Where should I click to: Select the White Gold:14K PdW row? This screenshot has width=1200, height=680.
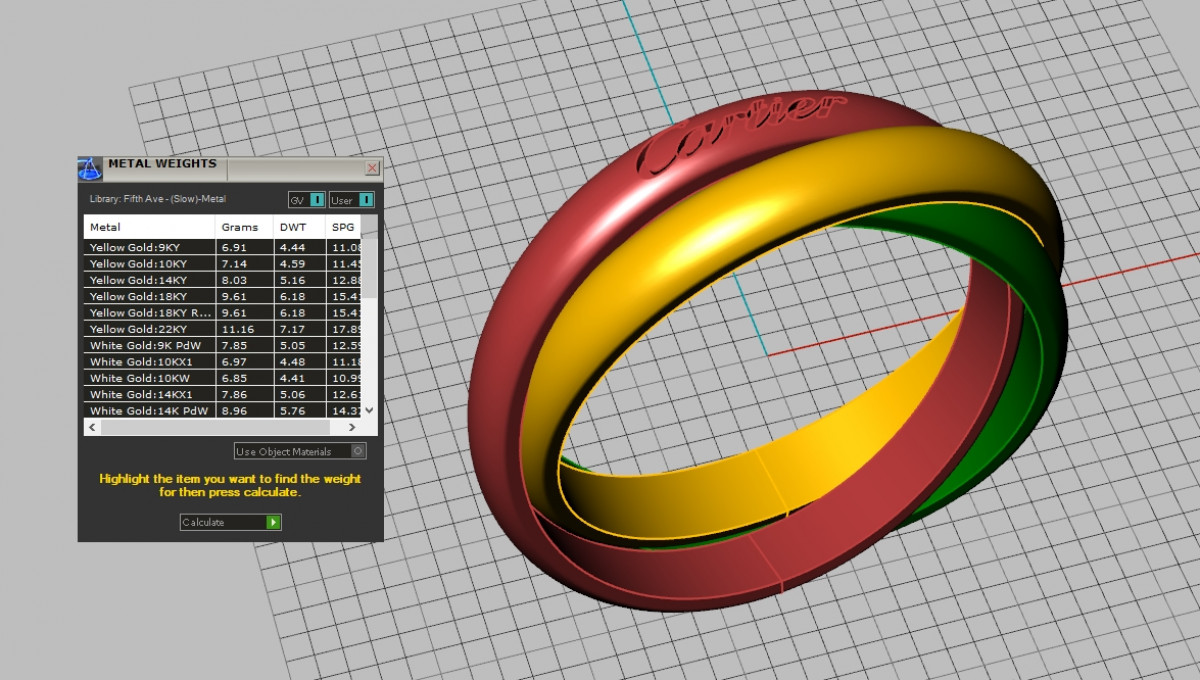point(150,410)
